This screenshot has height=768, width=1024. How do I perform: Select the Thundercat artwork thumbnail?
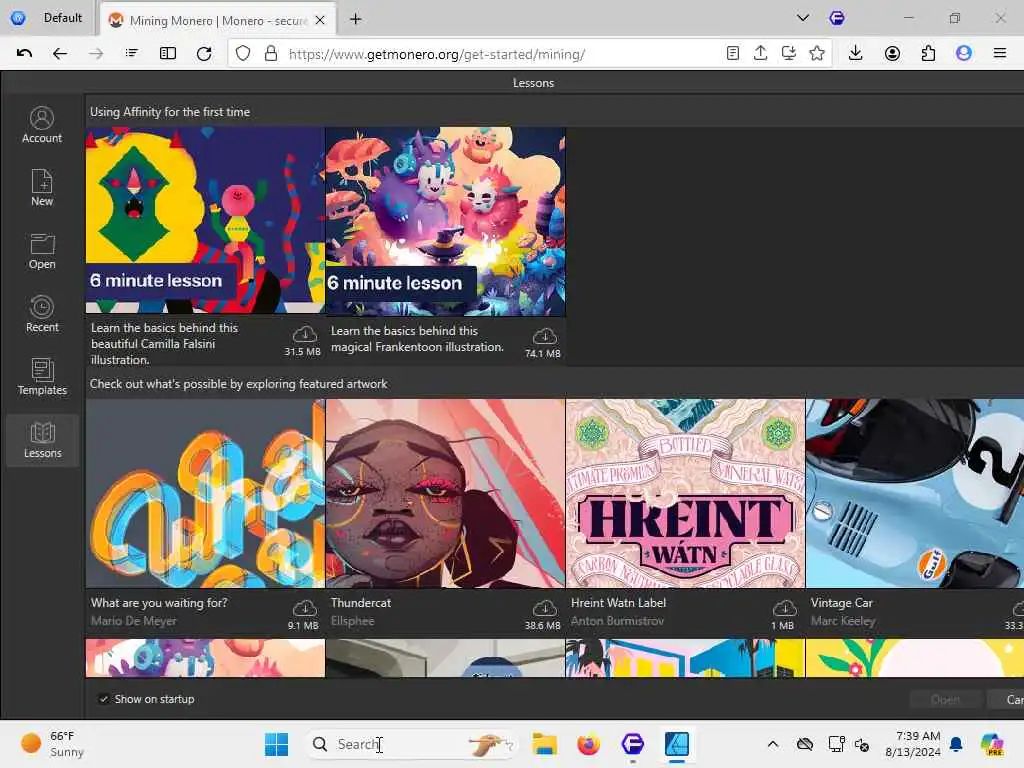click(445, 494)
